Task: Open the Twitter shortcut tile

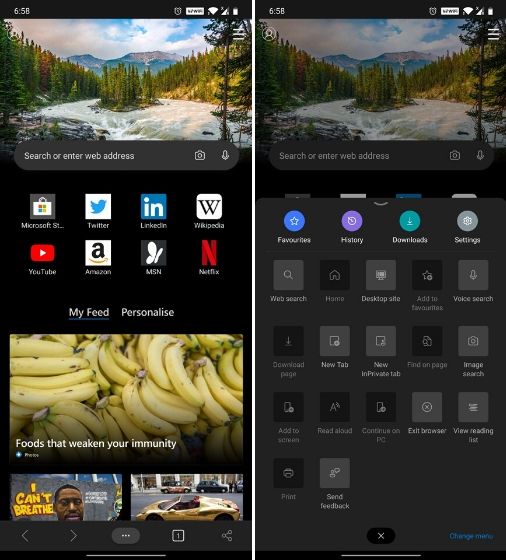Action: (x=98, y=211)
